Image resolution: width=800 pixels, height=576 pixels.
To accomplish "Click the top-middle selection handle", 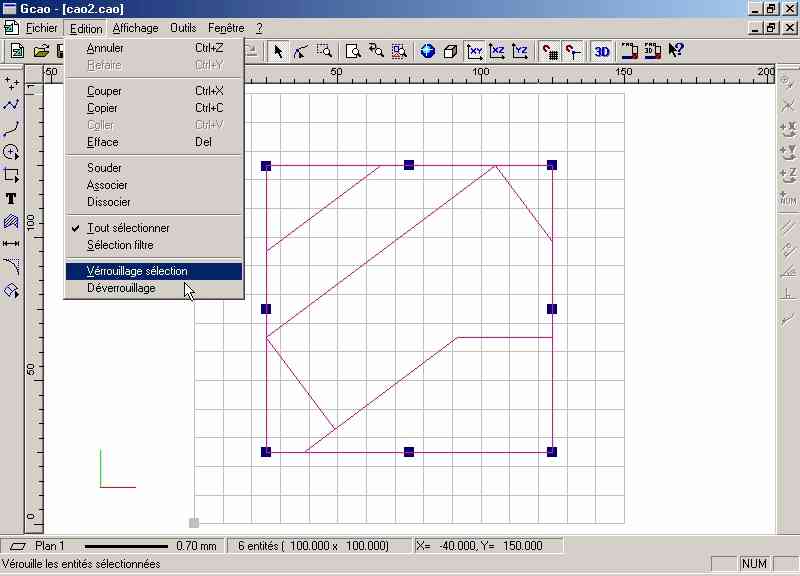I will pos(409,165).
